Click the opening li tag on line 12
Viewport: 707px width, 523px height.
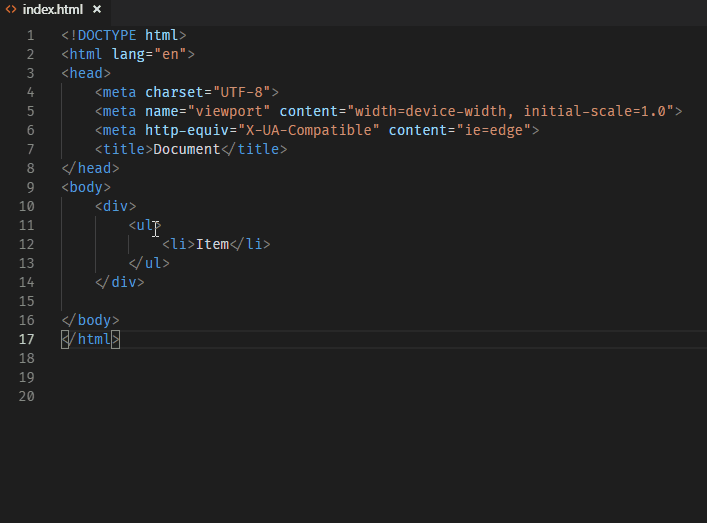(x=179, y=244)
